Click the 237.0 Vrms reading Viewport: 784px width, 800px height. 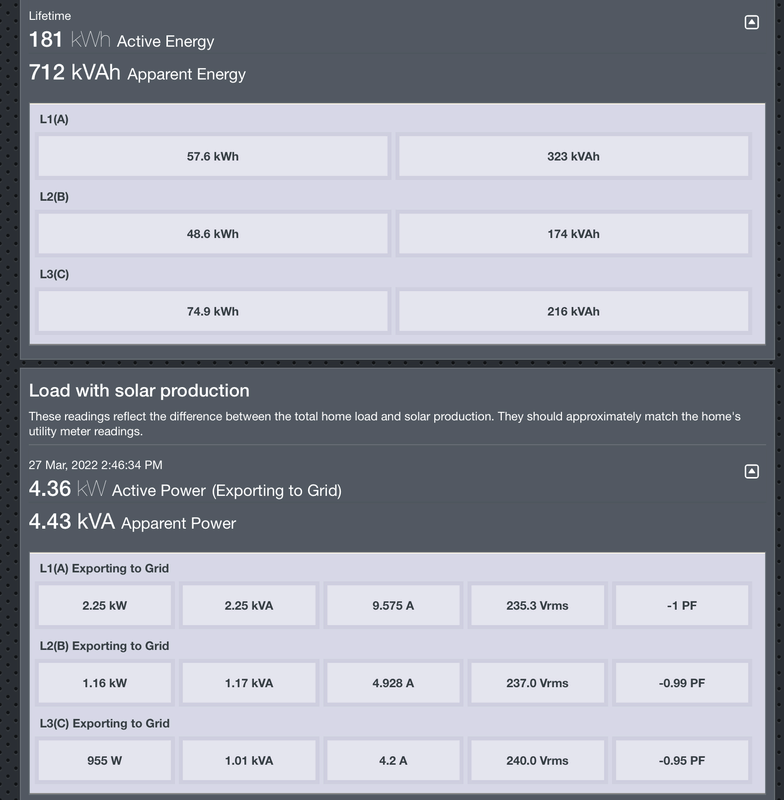coord(537,683)
